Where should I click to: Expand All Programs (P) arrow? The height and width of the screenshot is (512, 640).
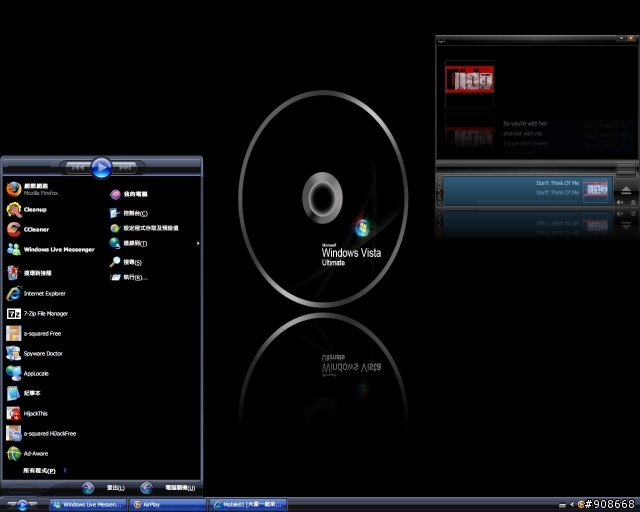[66, 470]
